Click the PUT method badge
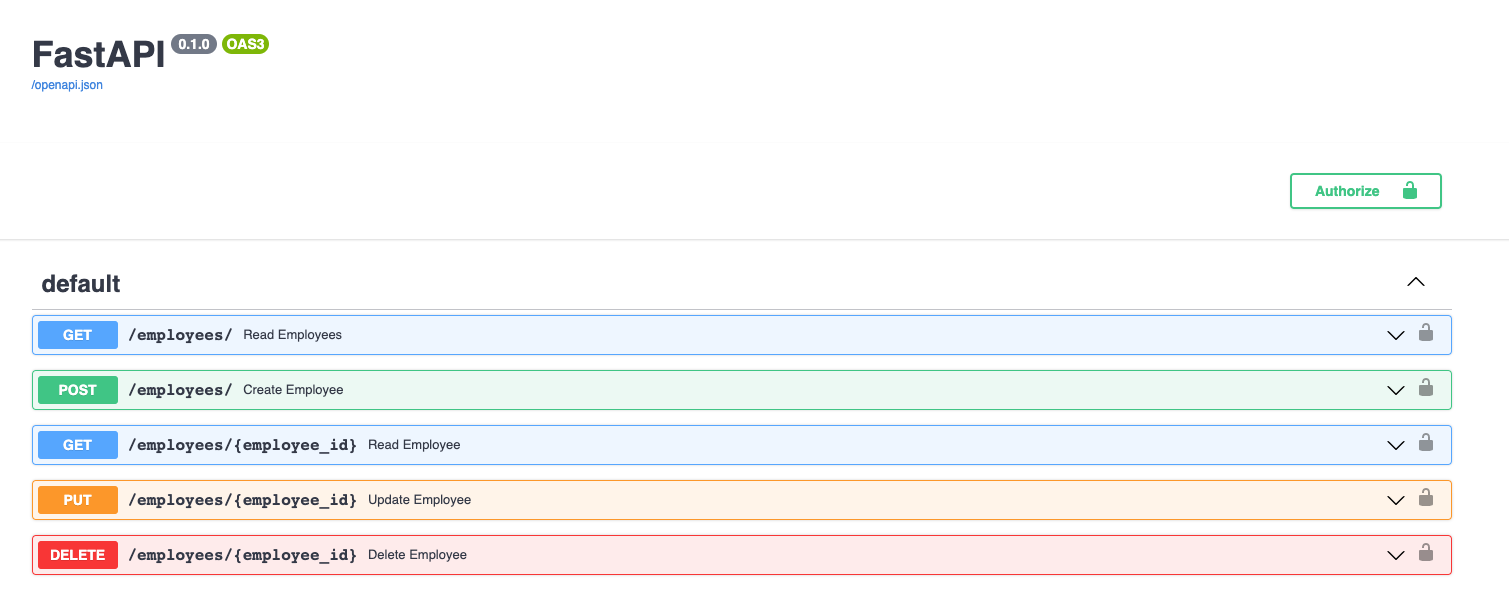 (78, 500)
